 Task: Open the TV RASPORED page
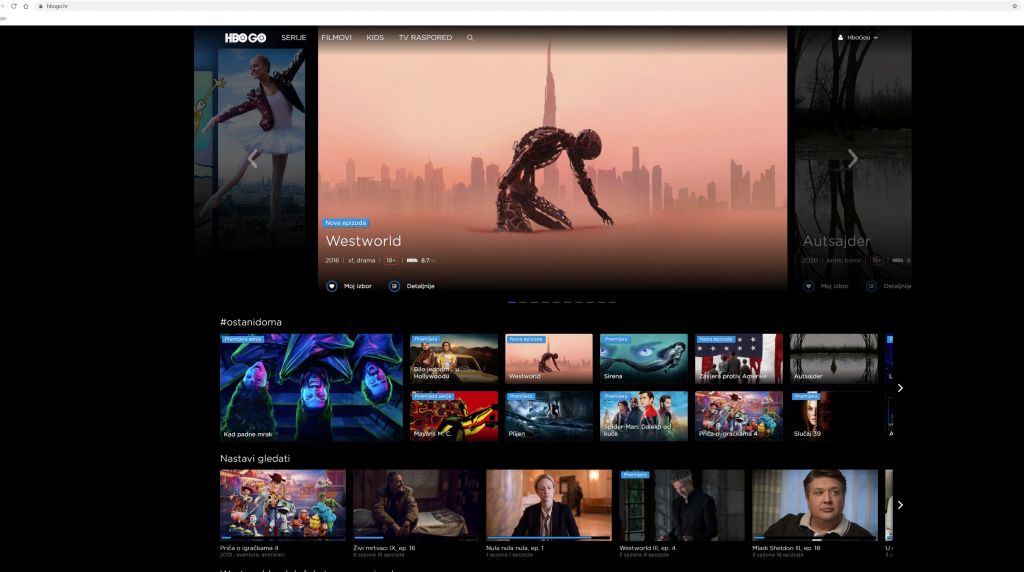point(425,38)
